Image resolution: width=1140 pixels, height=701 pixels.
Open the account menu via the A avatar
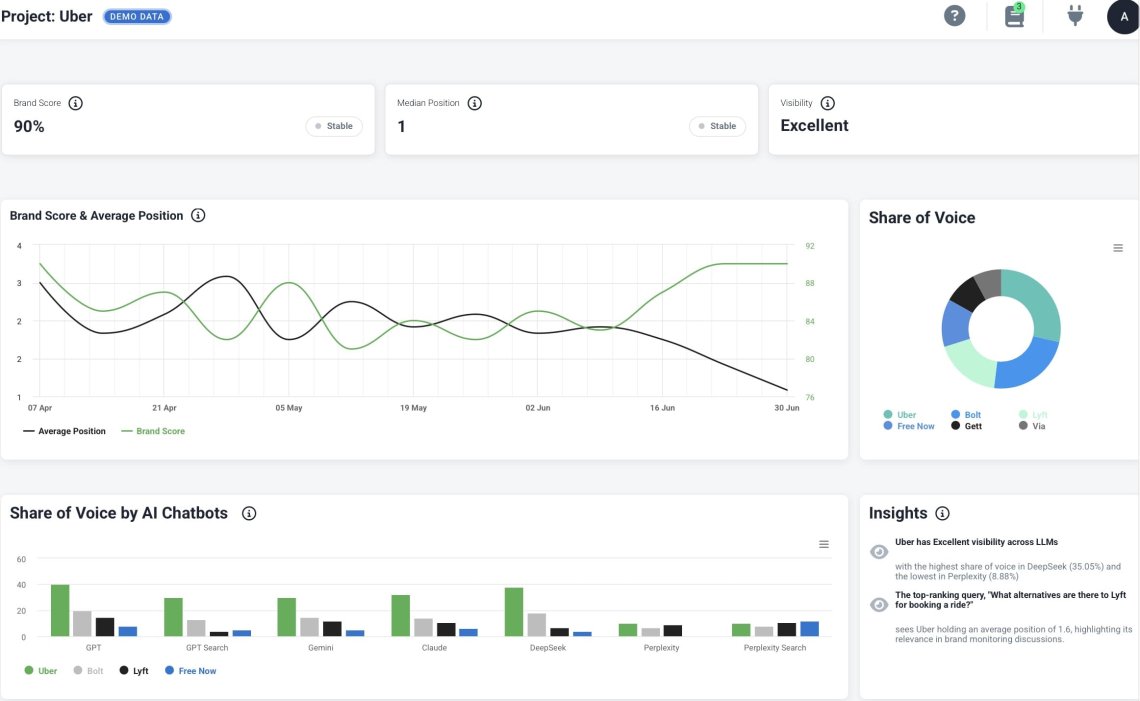click(x=1122, y=16)
